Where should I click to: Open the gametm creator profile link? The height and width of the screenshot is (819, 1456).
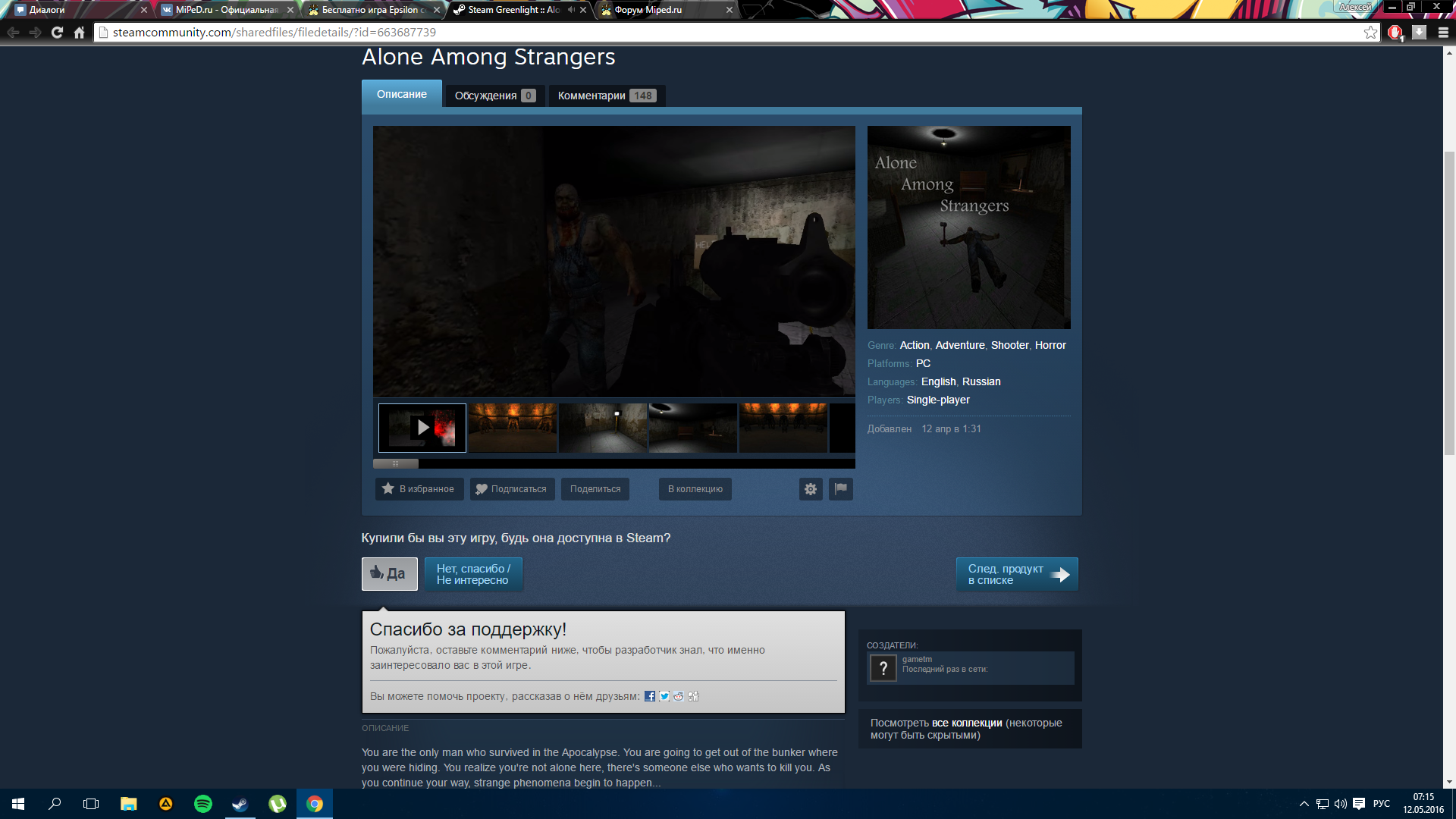pos(917,659)
